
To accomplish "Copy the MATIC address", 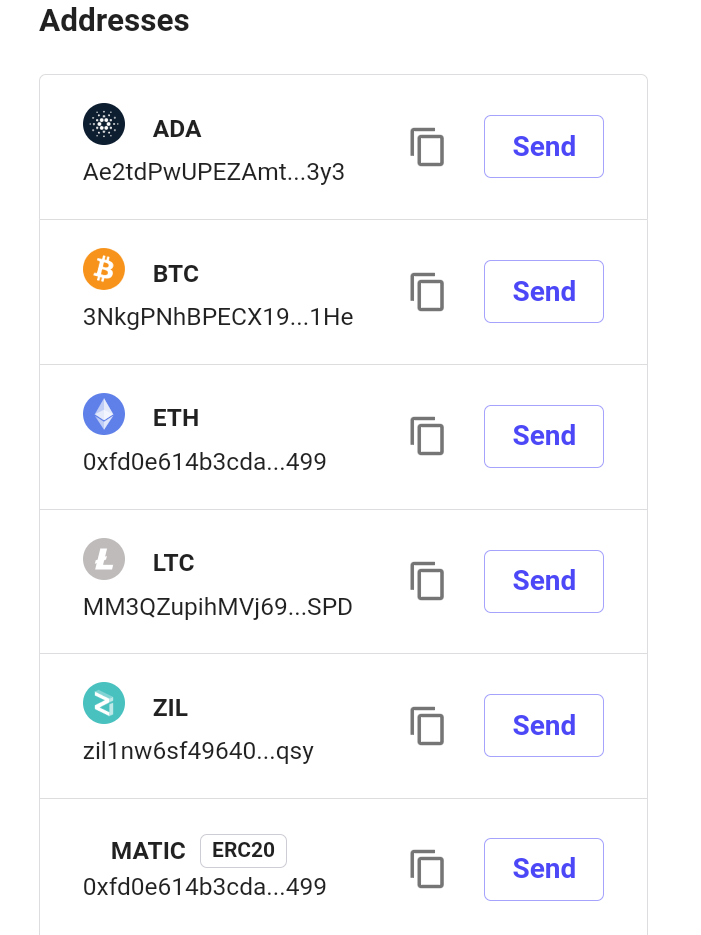I will point(427,869).
